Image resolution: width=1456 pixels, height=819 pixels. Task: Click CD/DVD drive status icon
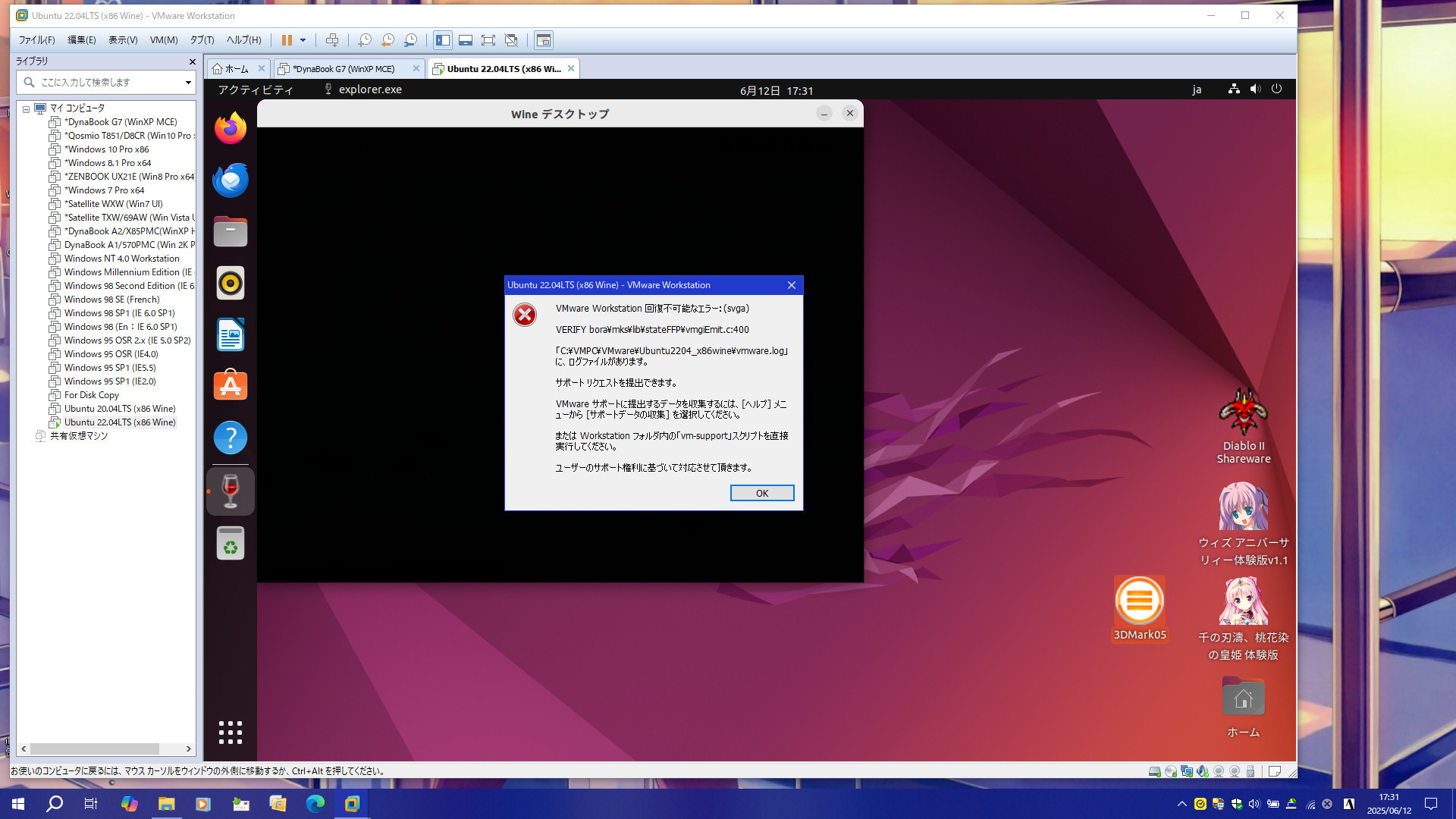1171,771
